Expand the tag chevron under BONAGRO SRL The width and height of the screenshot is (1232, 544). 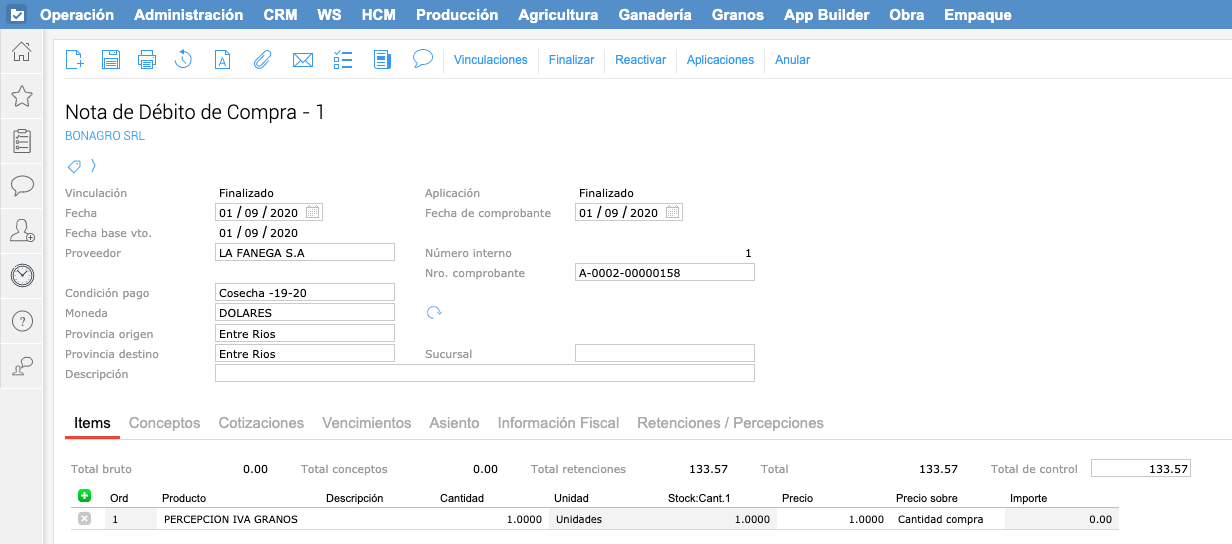[93, 165]
